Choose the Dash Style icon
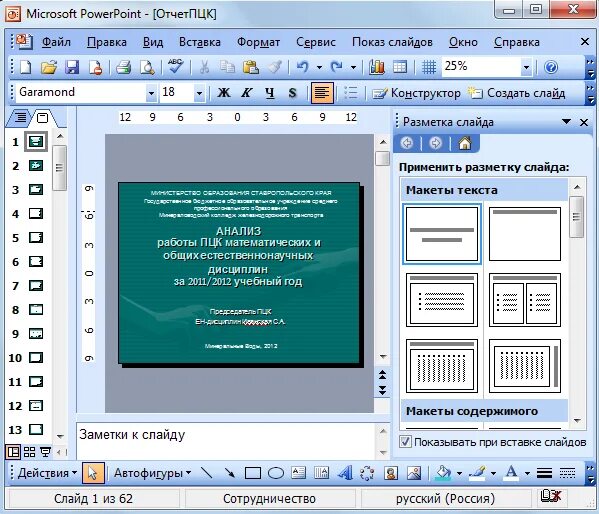 (x=568, y=473)
